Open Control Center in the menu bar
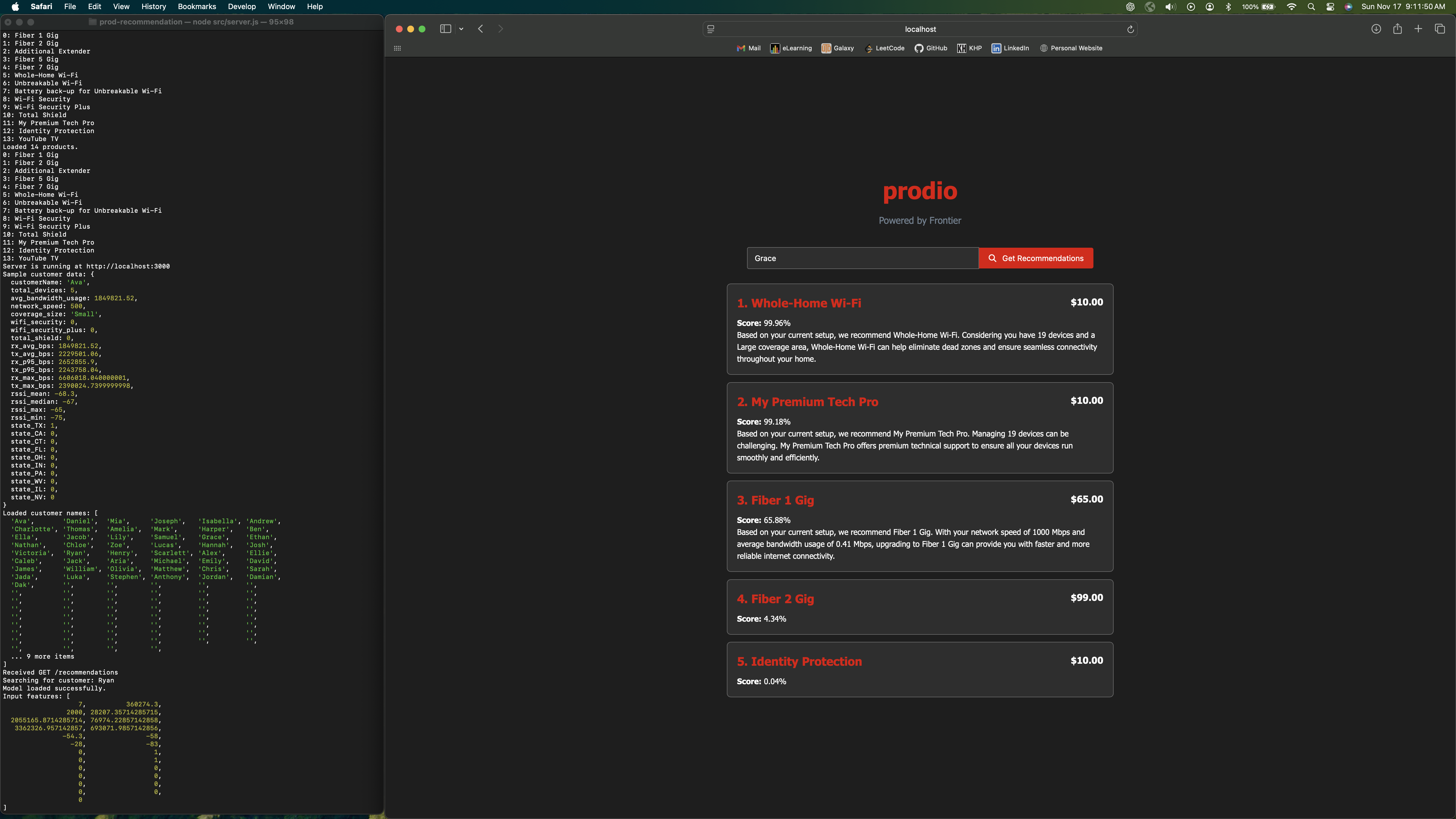The width and height of the screenshot is (1456, 819). [x=1330, y=7]
